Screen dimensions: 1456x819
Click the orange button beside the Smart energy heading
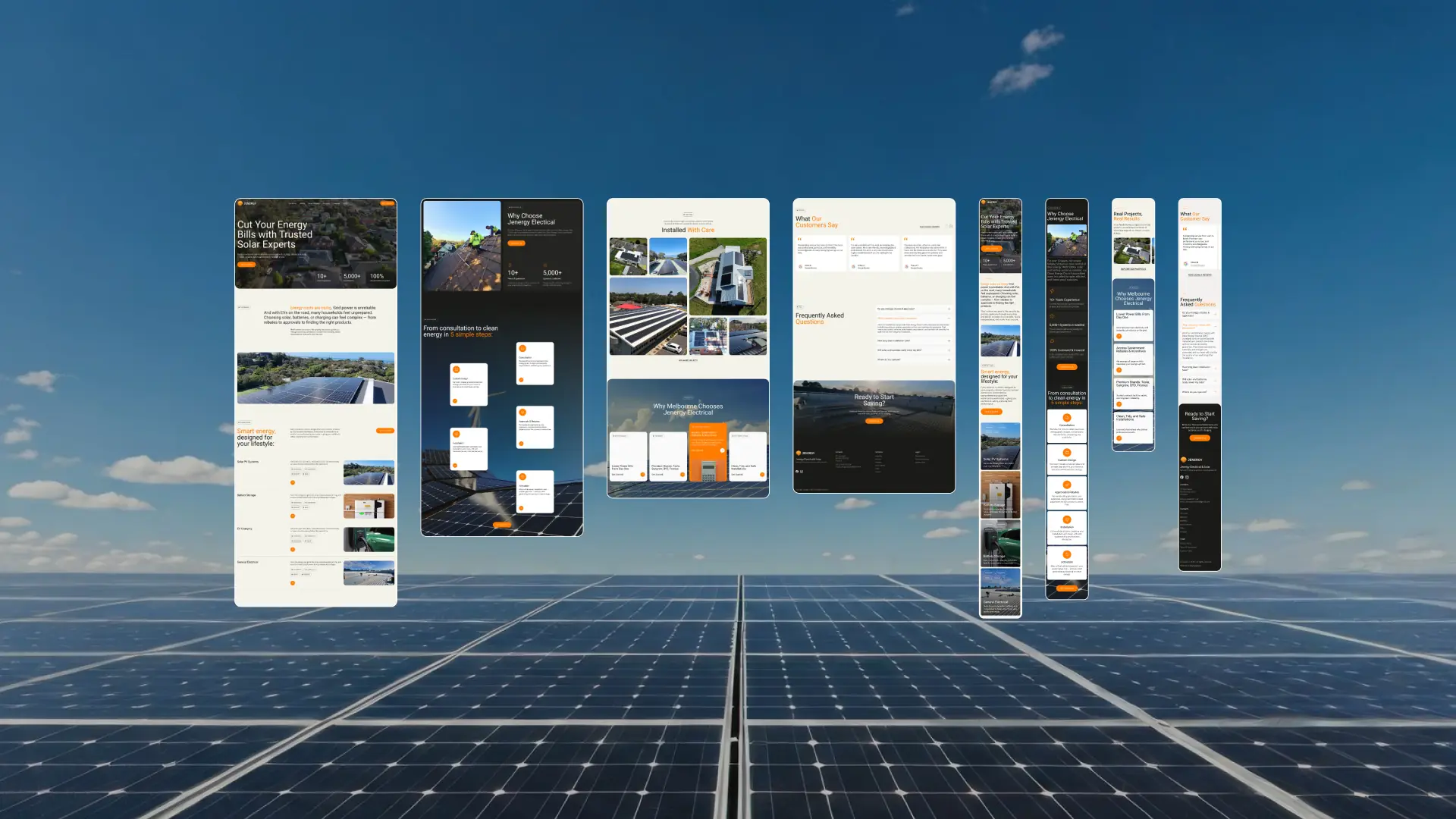(385, 431)
